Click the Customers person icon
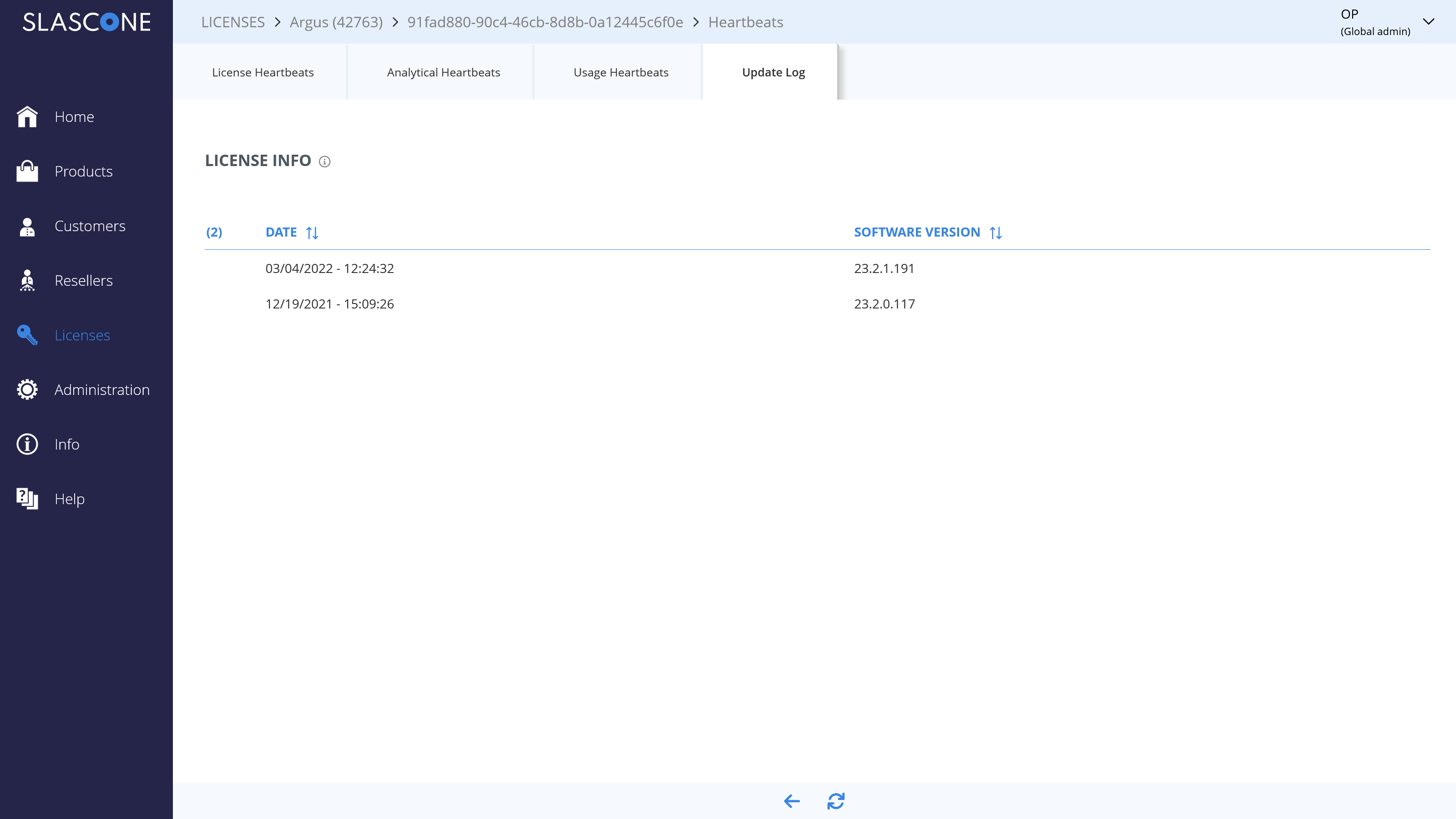The height and width of the screenshot is (819, 1456). click(x=27, y=226)
